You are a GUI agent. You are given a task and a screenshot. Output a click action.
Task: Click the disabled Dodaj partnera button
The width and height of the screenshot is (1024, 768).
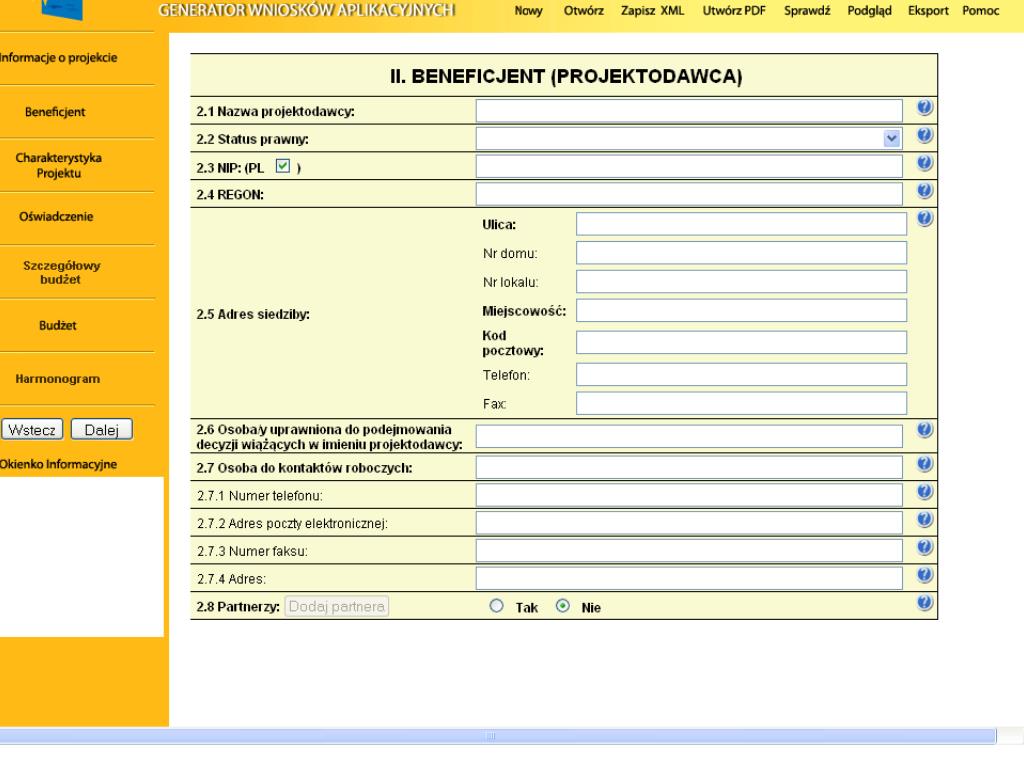point(336,607)
